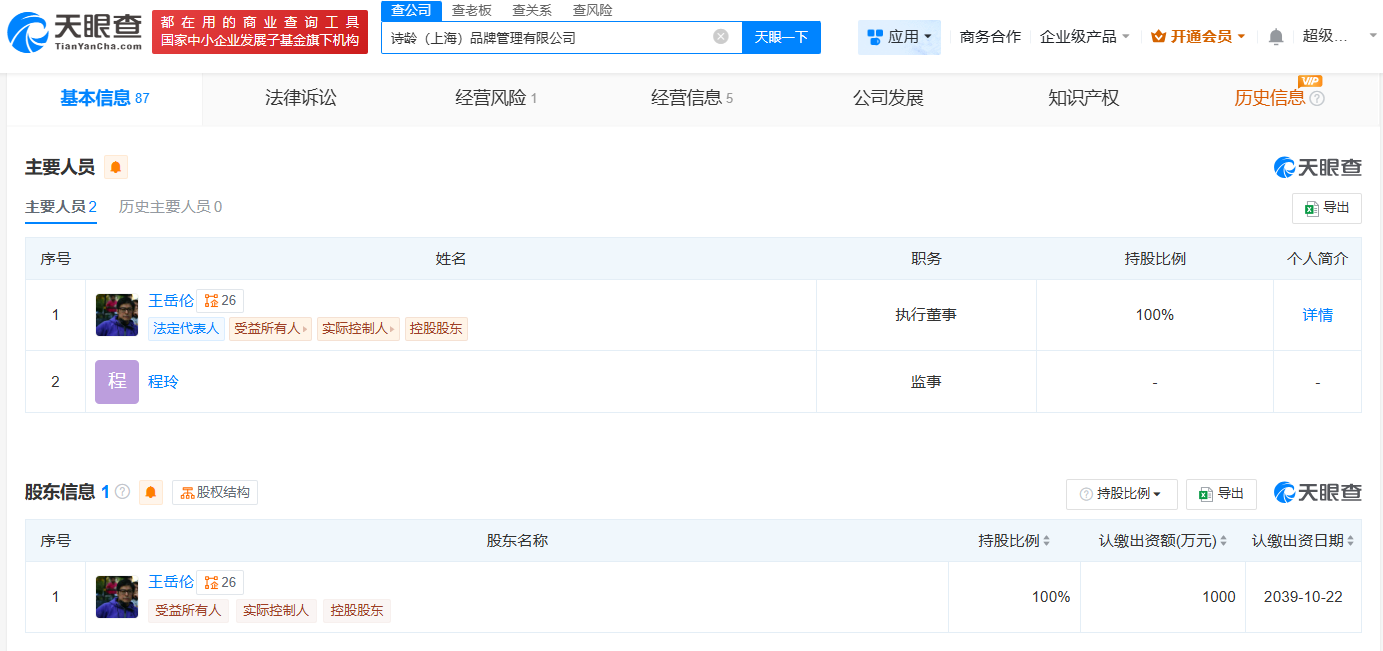Open the 股权结构 chart button
Viewport: 1383px width, 651px height.
click(x=215, y=492)
